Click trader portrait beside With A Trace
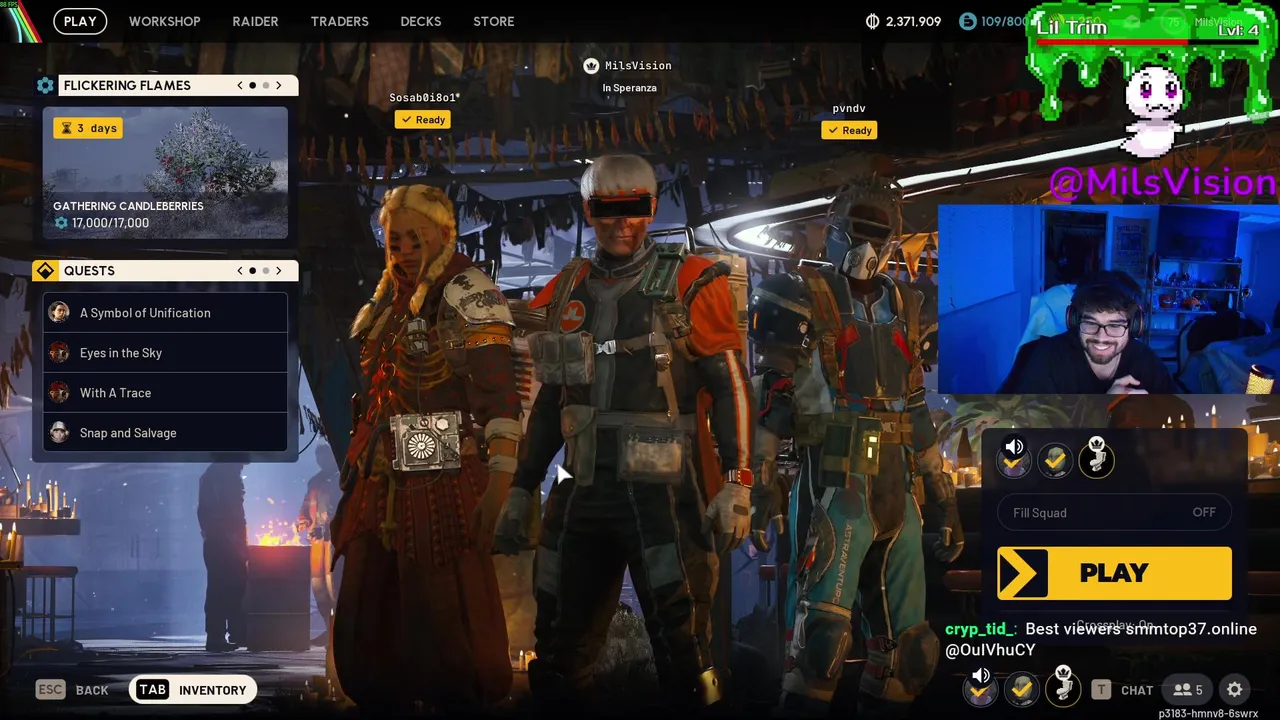This screenshot has width=1280, height=720. [x=60, y=393]
